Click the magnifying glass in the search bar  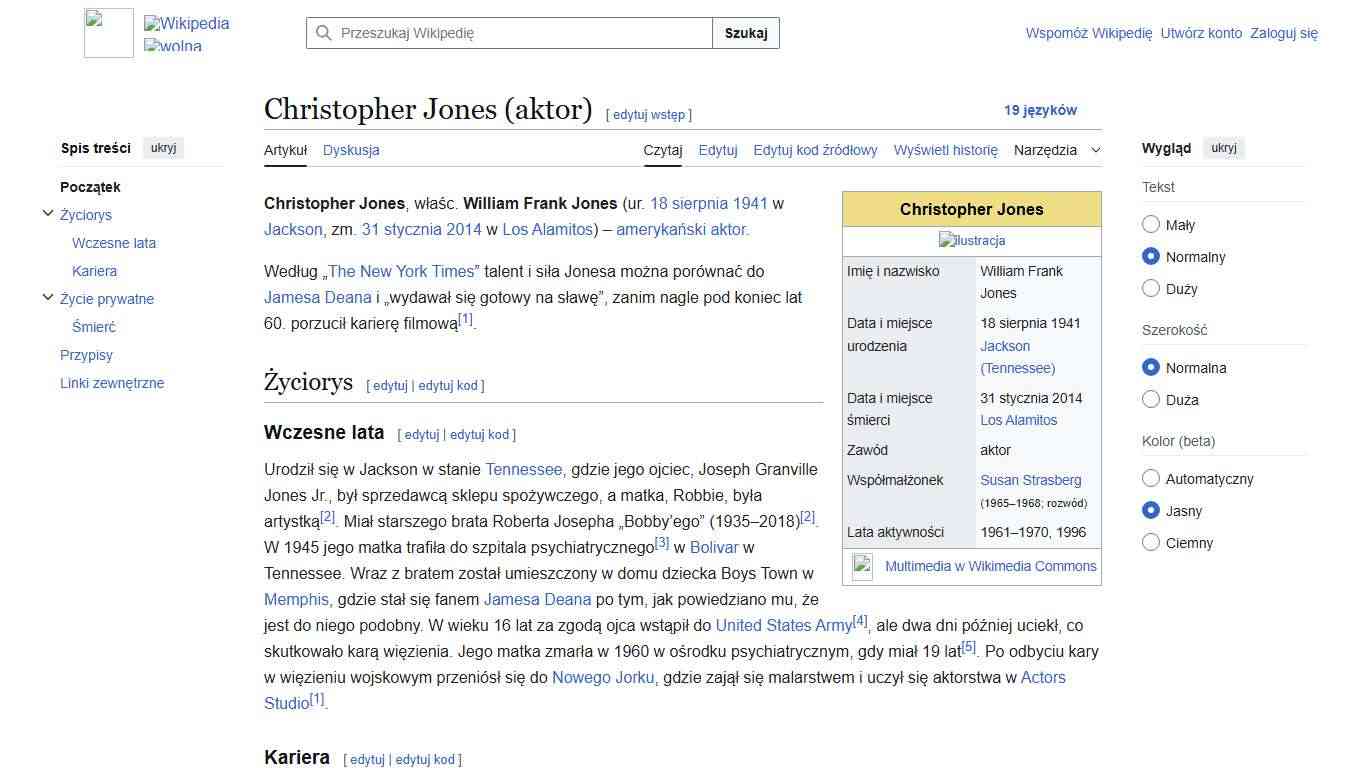323,33
